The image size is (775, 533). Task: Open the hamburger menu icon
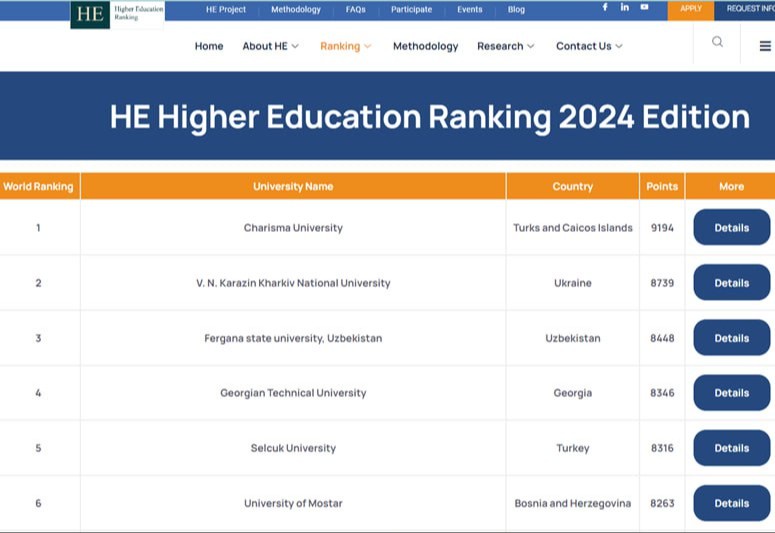[765, 46]
